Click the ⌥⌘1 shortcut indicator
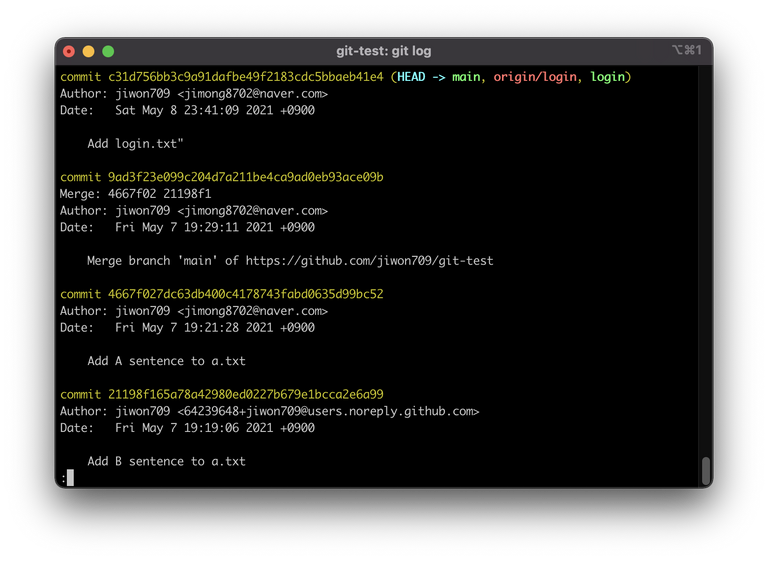 point(687,50)
